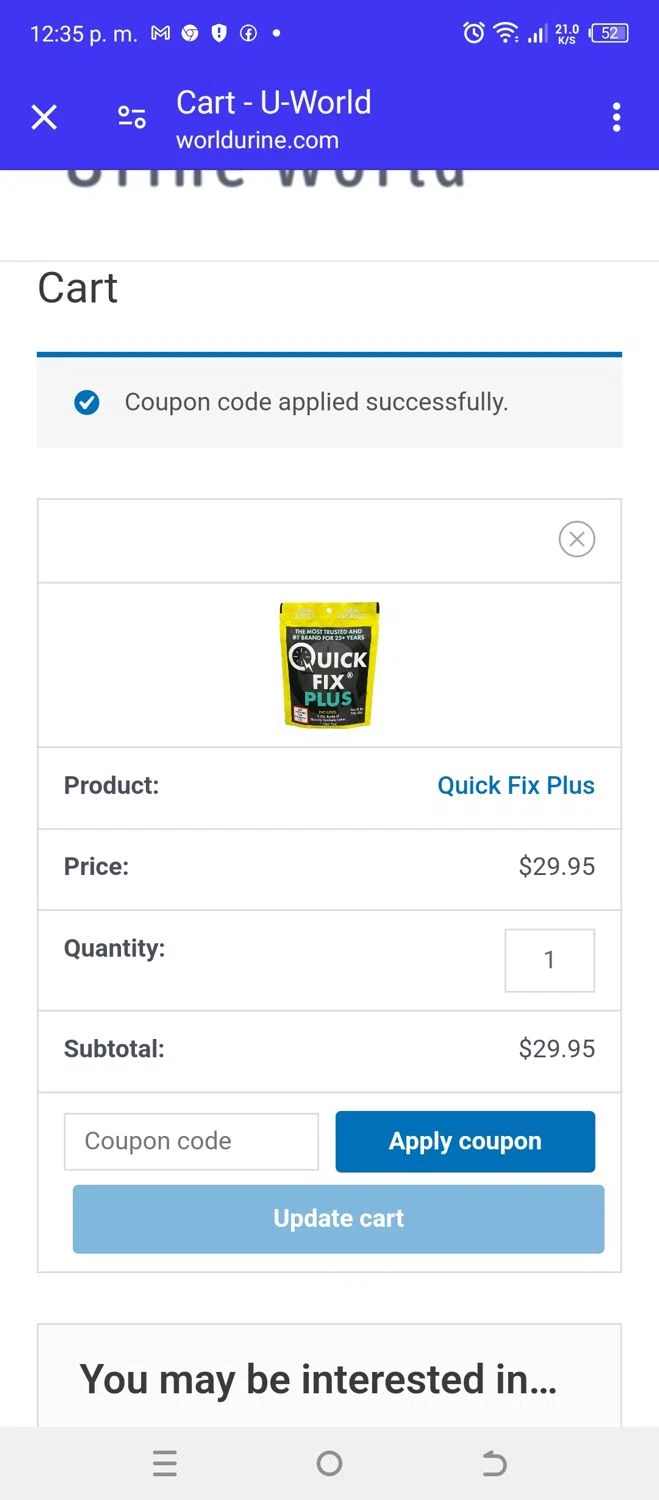Screen dimensions: 659x1500
Task: Tap the Facebook notification icon in status bar
Action: 248,34
